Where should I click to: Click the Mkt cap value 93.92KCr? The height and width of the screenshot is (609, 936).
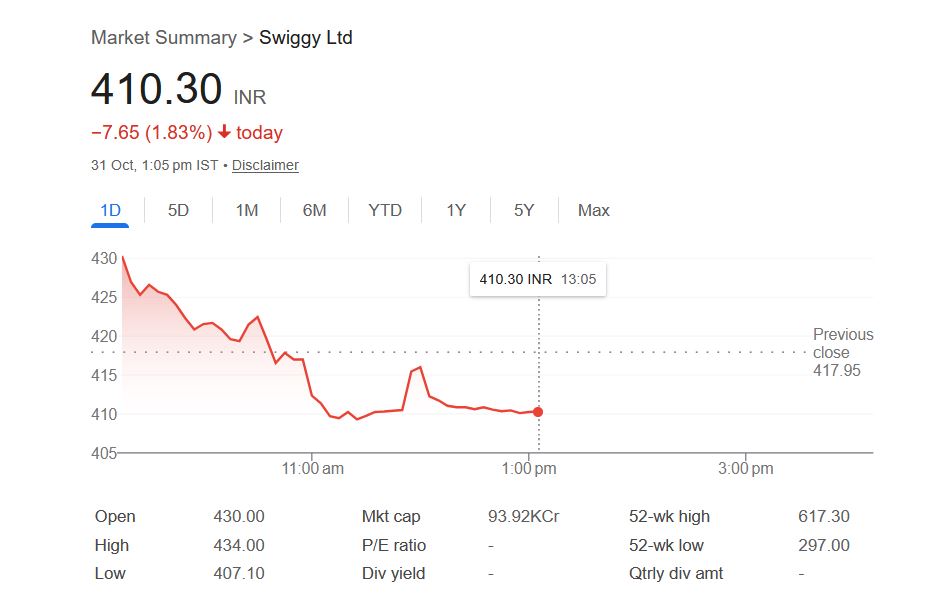pos(523,517)
